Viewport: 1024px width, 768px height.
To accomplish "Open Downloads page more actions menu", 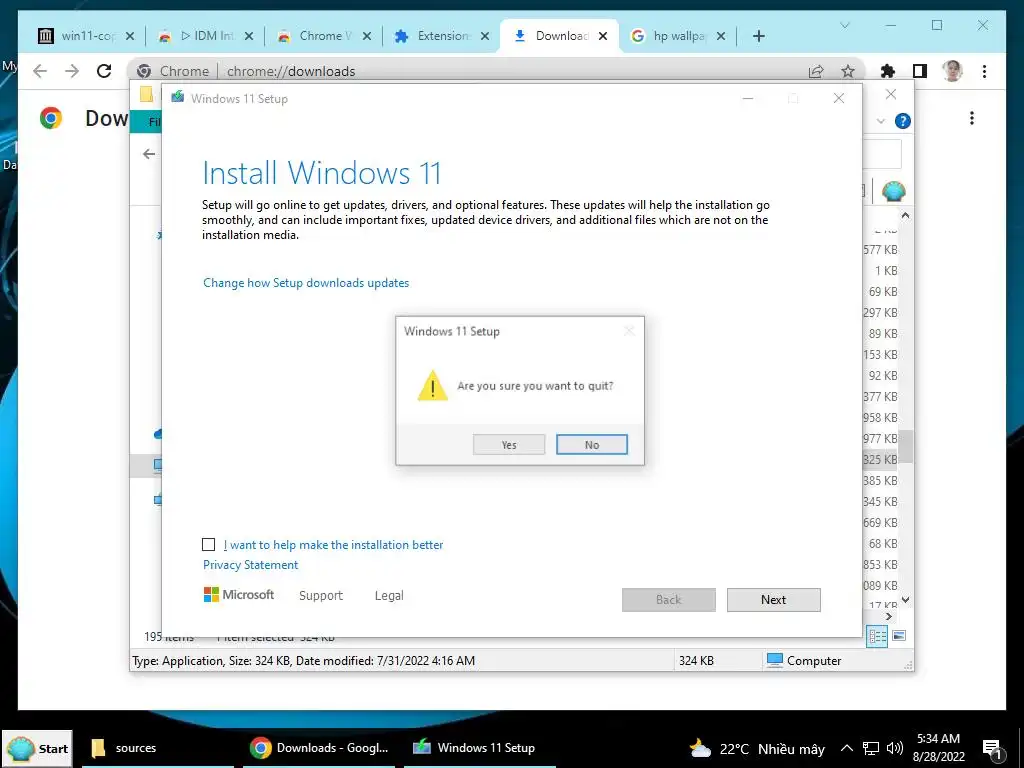I will click(x=972, y=118).
